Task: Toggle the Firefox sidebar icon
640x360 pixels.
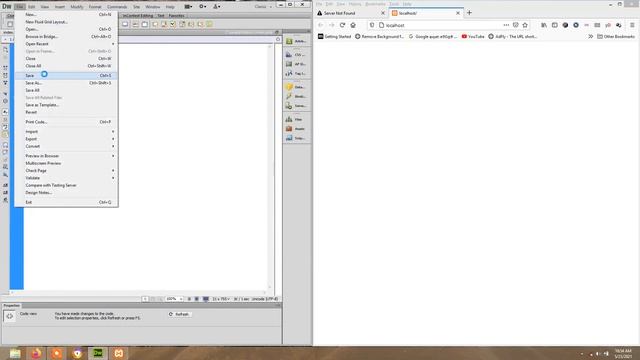Action: click(554, 25)
